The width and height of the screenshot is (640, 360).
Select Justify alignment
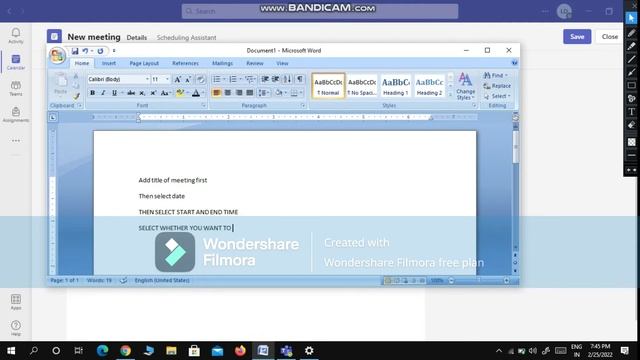pyautogui.click(x=250, y=93)
